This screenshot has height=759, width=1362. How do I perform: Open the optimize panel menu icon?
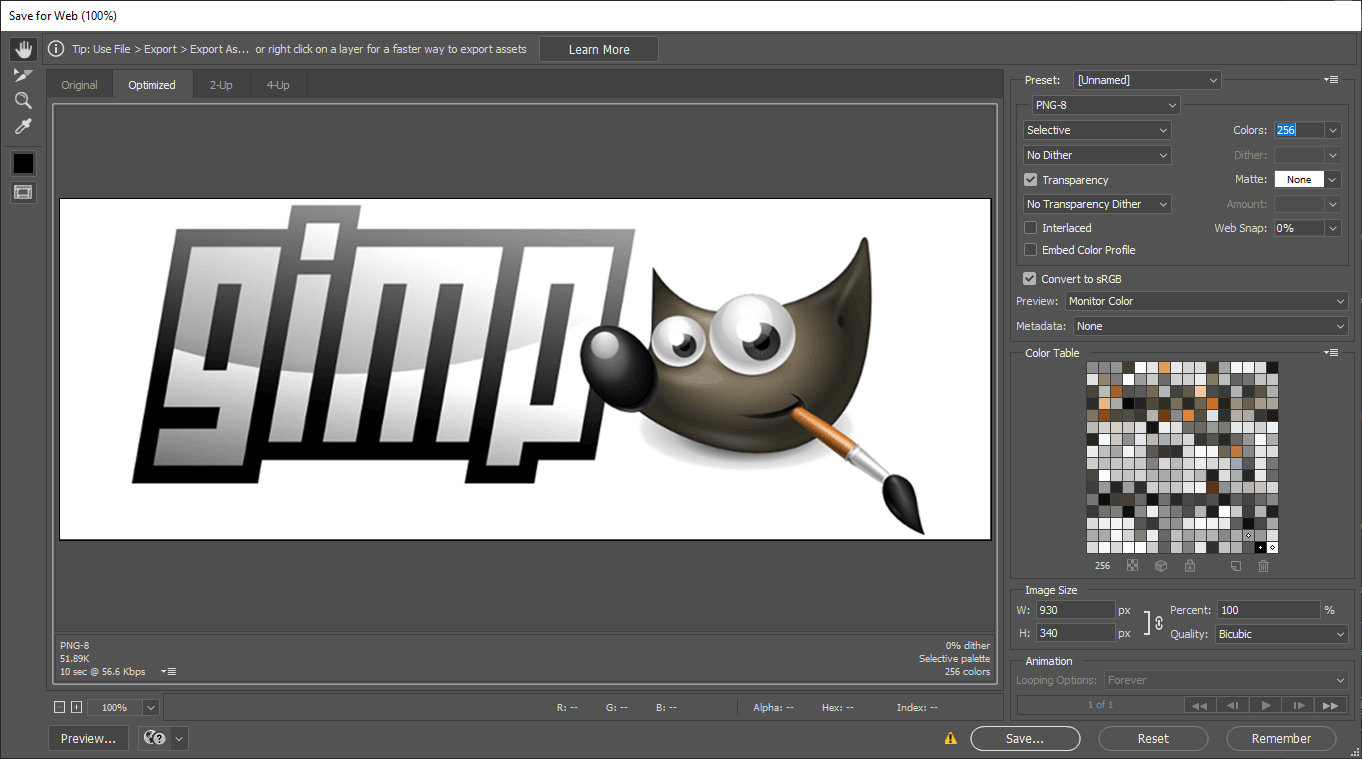click(x=1331, y=79)
